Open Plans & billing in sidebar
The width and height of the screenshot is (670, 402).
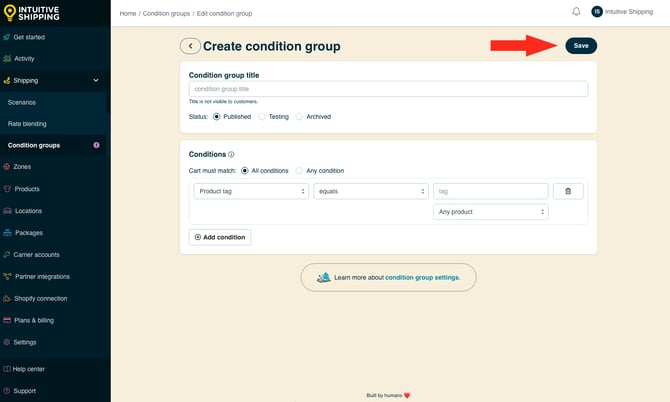click(x=34, y=320)
